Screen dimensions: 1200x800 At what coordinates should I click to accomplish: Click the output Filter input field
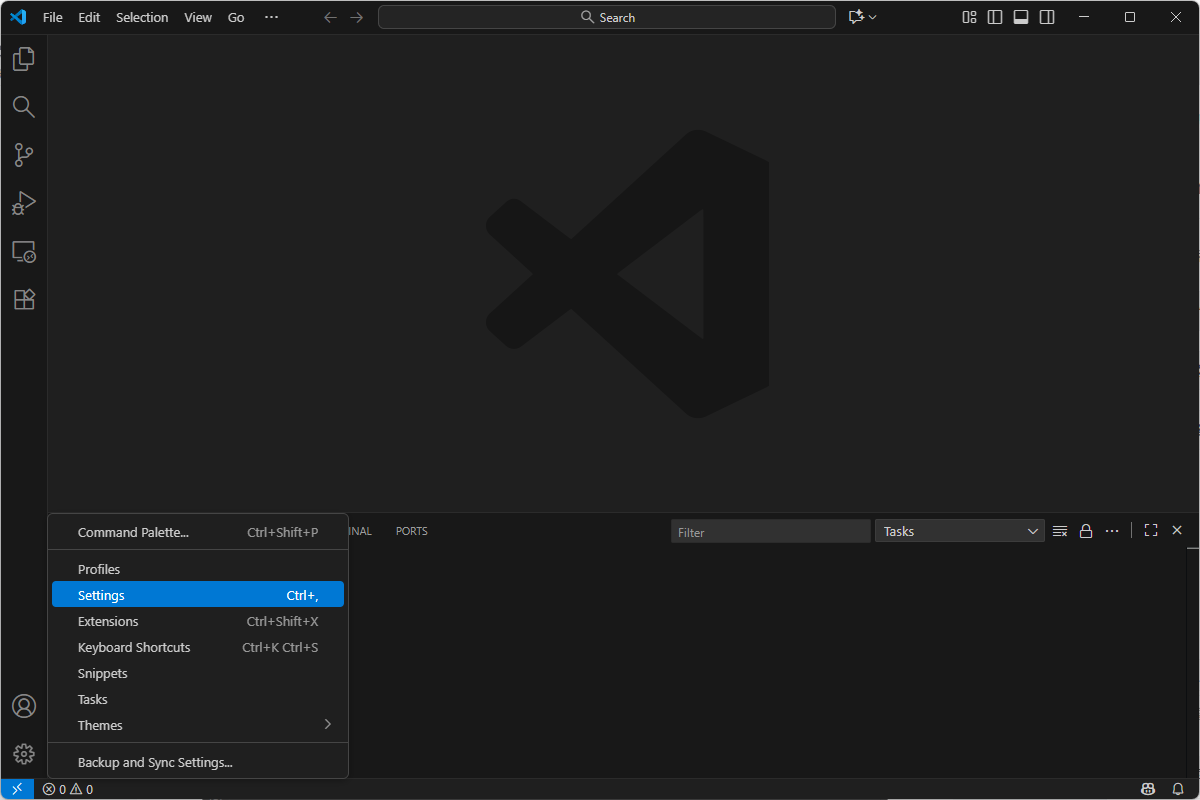click(770, 532)
